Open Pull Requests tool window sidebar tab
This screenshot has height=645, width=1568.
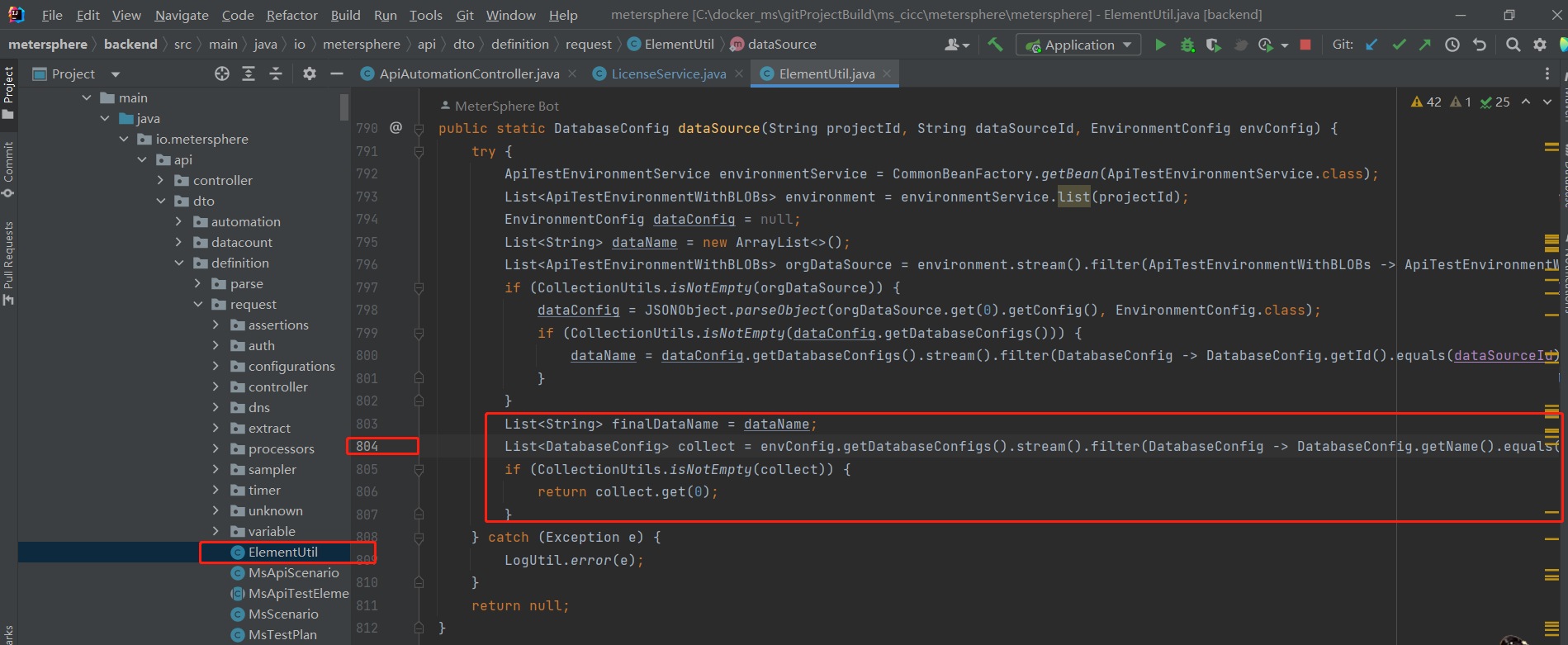tap(8, 263)
